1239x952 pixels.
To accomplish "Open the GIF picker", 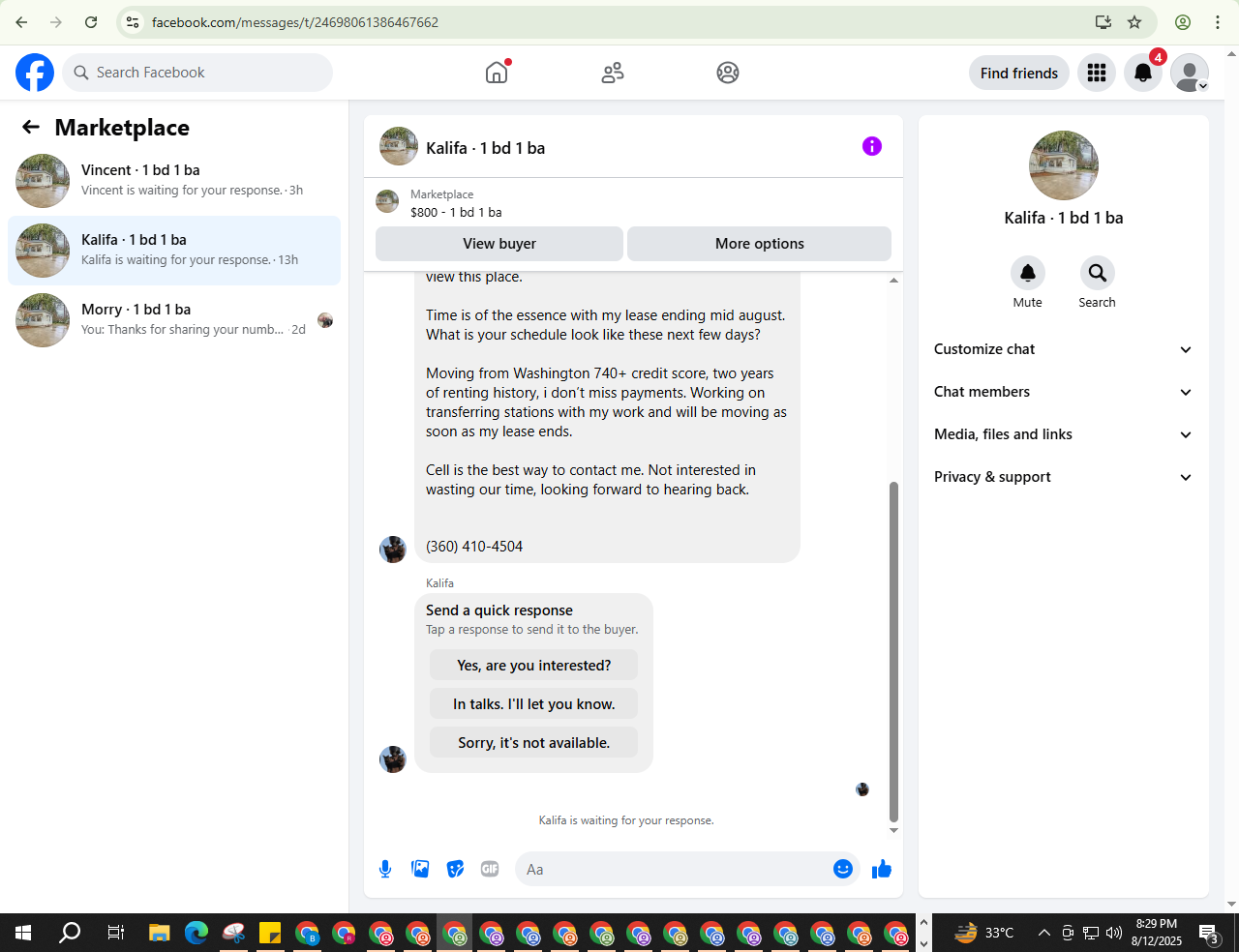I will tap(490, 869).
